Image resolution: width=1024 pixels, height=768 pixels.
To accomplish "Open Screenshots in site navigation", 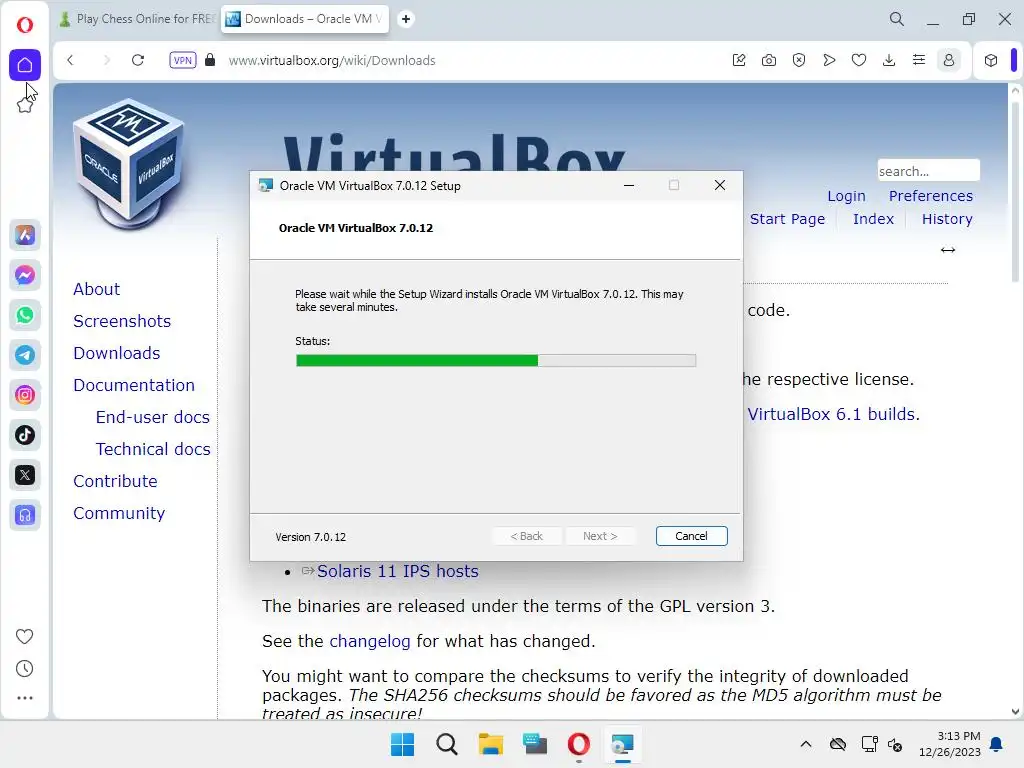I will pyautogui.click(x=122, y=321).
